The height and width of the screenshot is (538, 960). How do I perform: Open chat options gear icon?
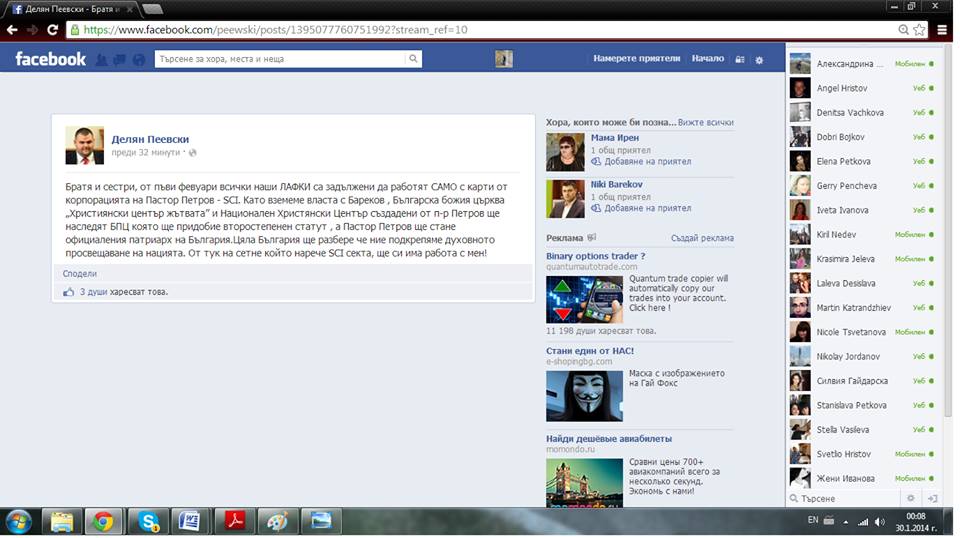[x=910, y=498]
